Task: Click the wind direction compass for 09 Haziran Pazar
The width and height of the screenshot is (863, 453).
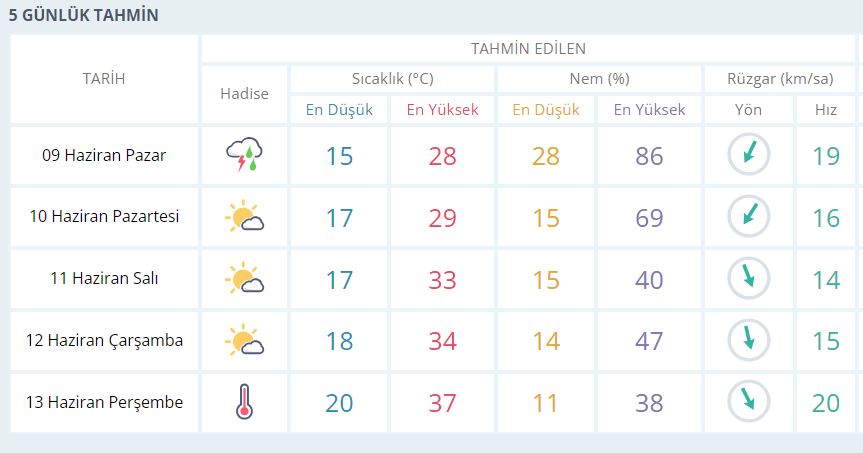Action: [748, 154]
